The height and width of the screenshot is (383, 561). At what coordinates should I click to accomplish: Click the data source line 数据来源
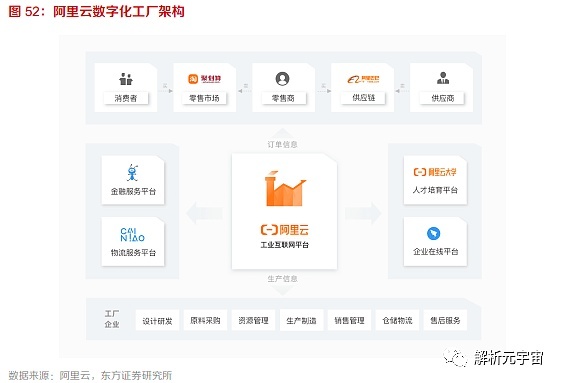[90, 375]
